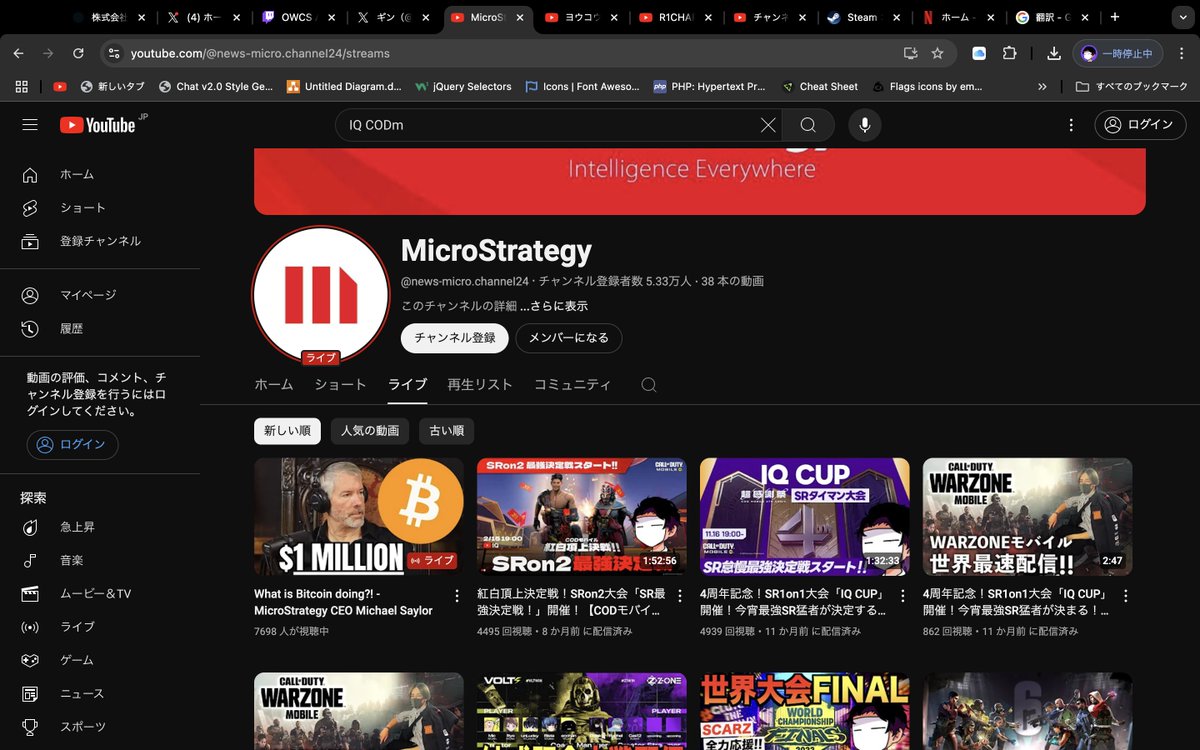Open the IQ CUP SRタイマン大会 thumbnail

tap(805, 517)
